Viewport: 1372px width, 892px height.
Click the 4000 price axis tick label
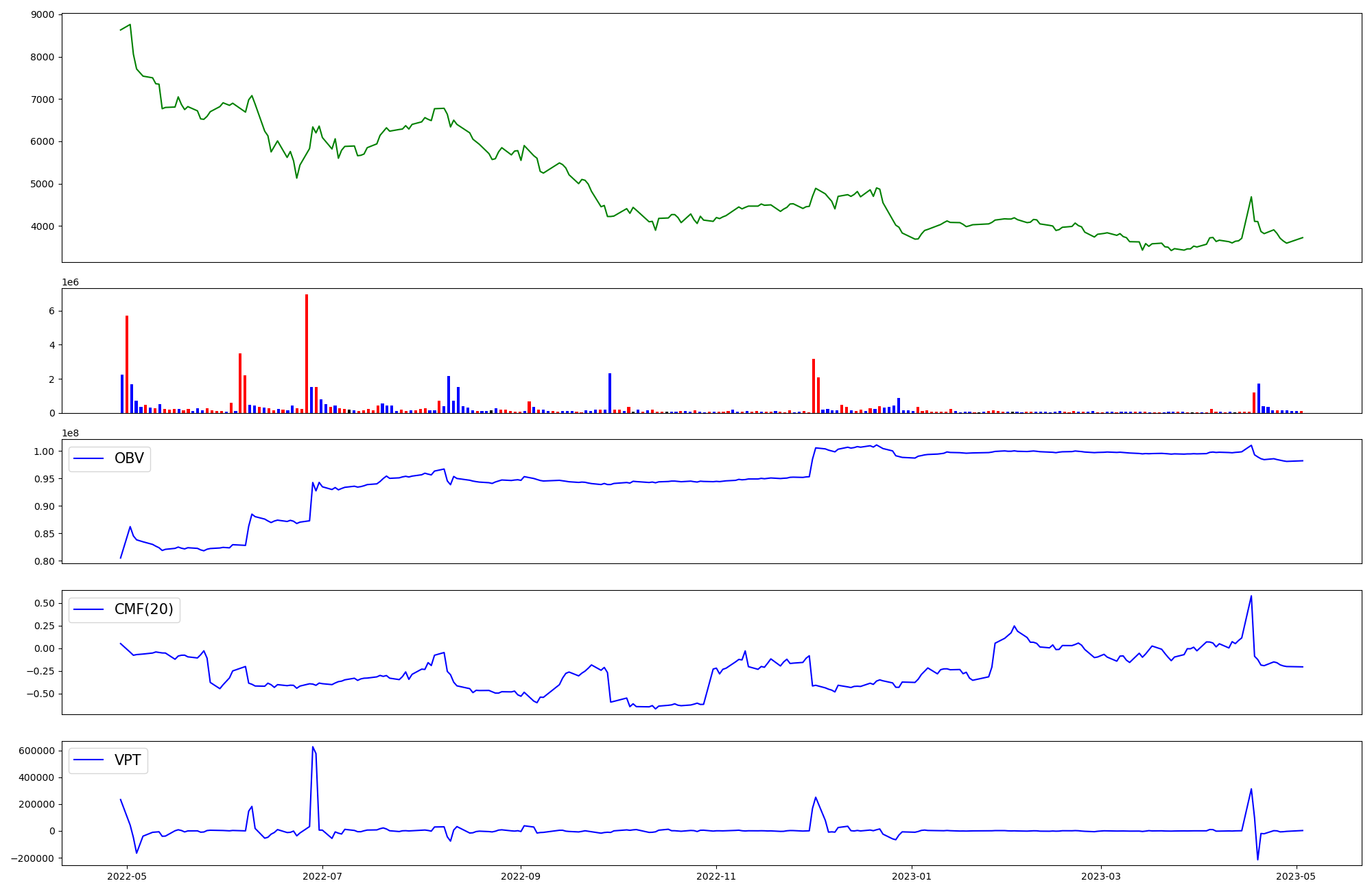click(42, 226)
